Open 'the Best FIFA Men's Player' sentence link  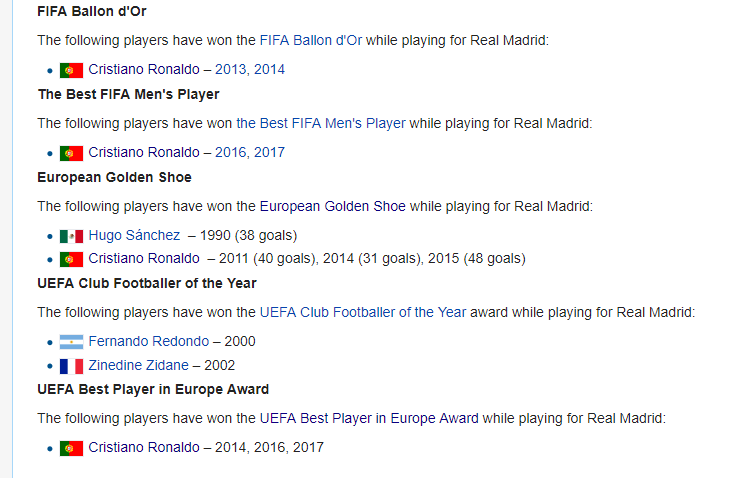(x=321, y=124)
